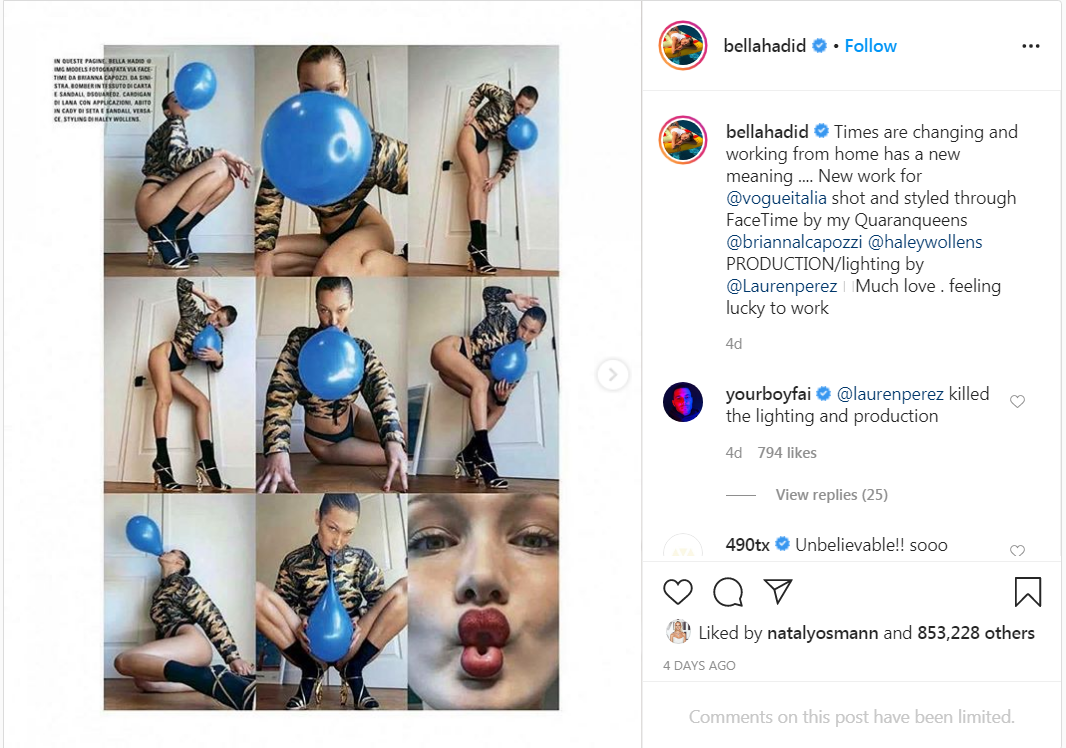Open @briannalcapozzi profile link
Screen dimensions: 1066x748
pyautogui.click(x=794, y=242)
